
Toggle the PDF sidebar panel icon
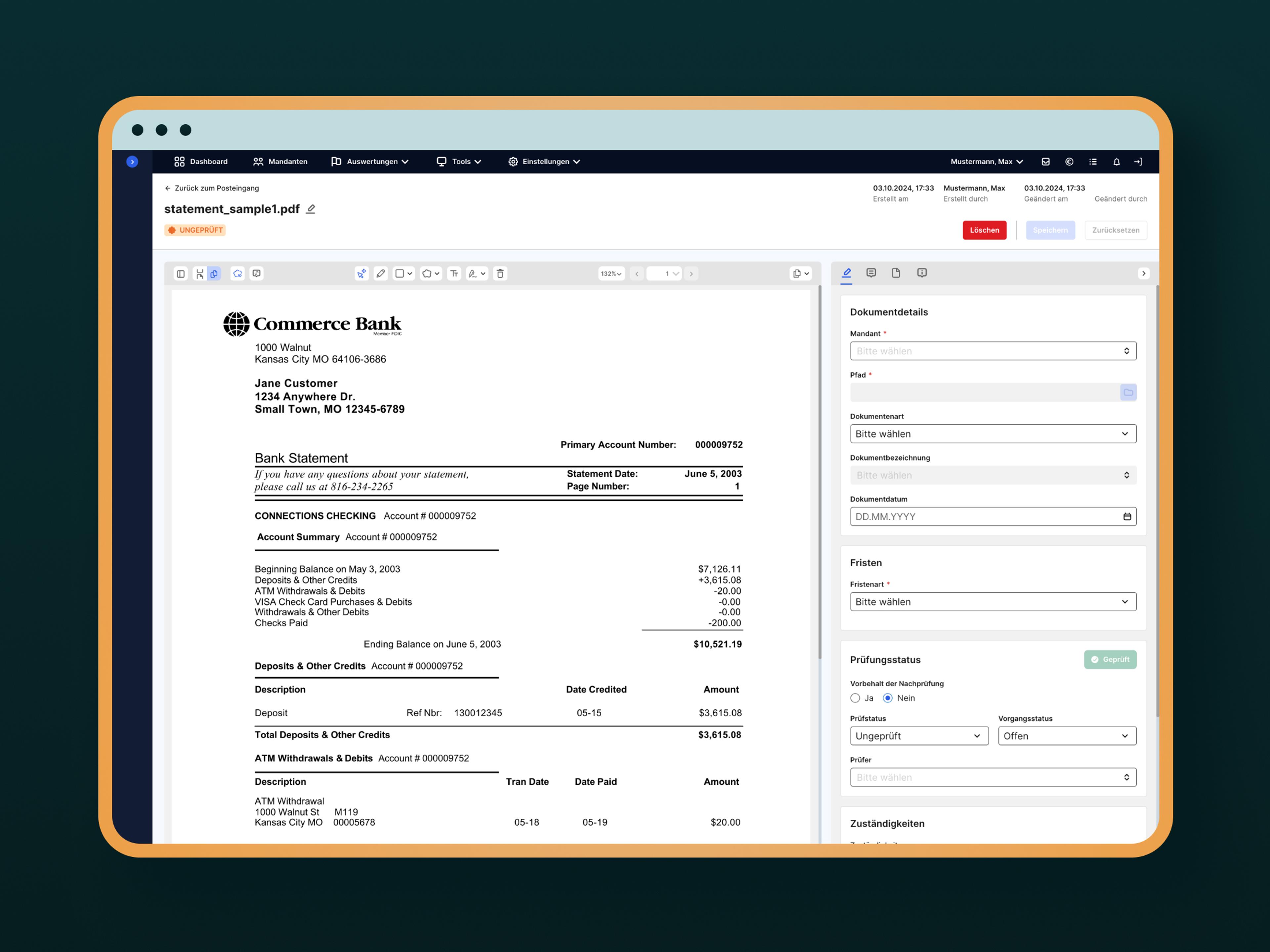coord(181,274)
